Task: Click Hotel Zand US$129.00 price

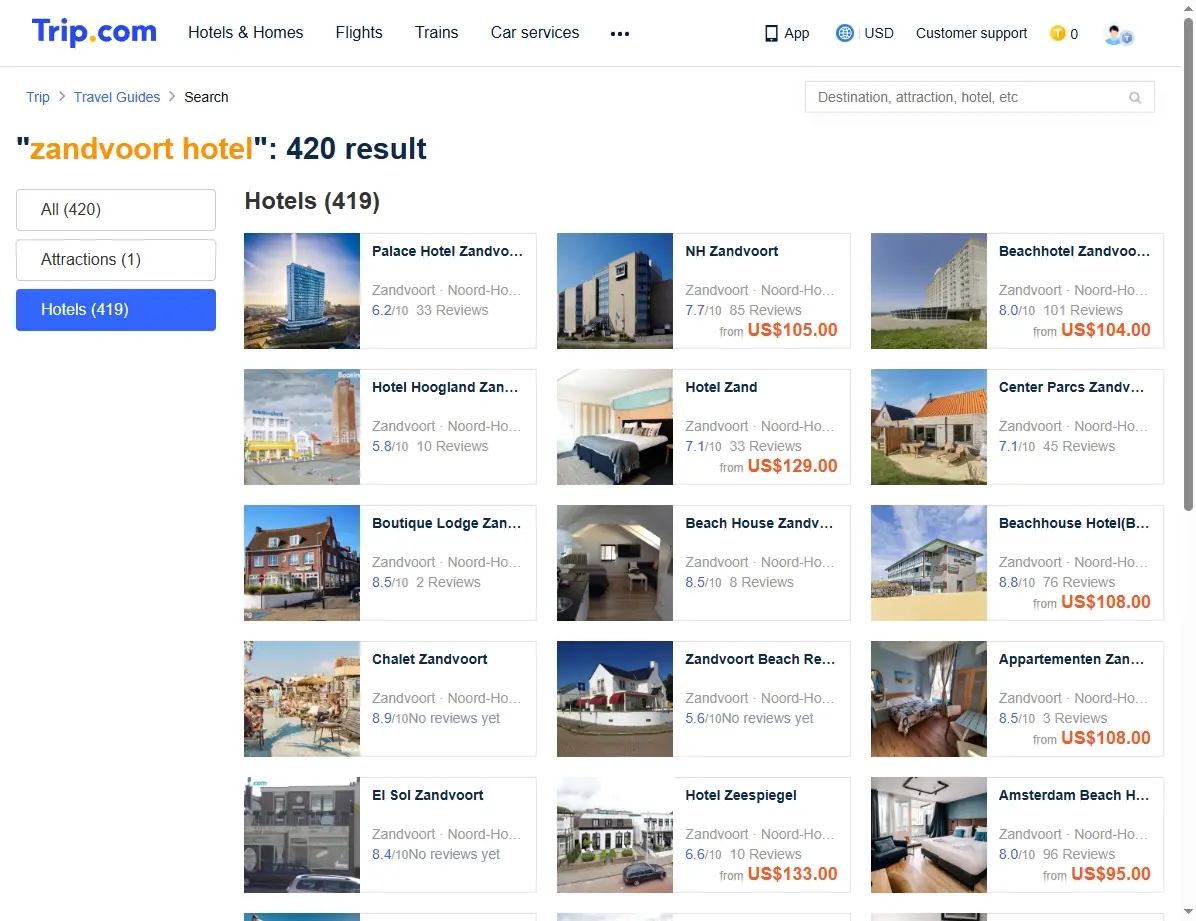Action: point(792,465)
